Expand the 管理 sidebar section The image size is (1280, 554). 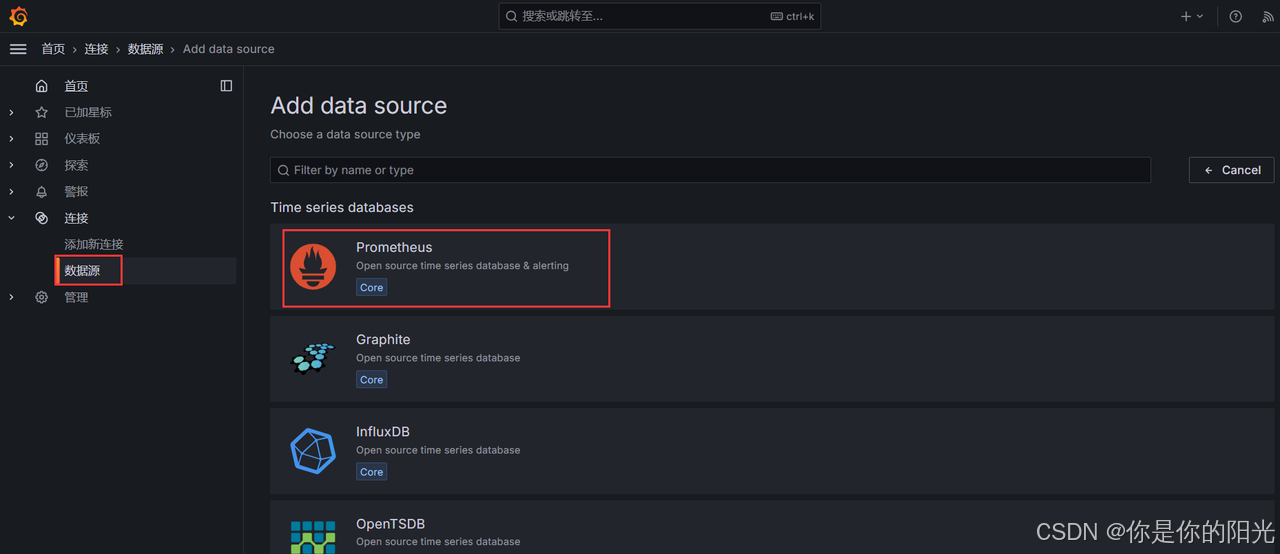coord(12,297)
